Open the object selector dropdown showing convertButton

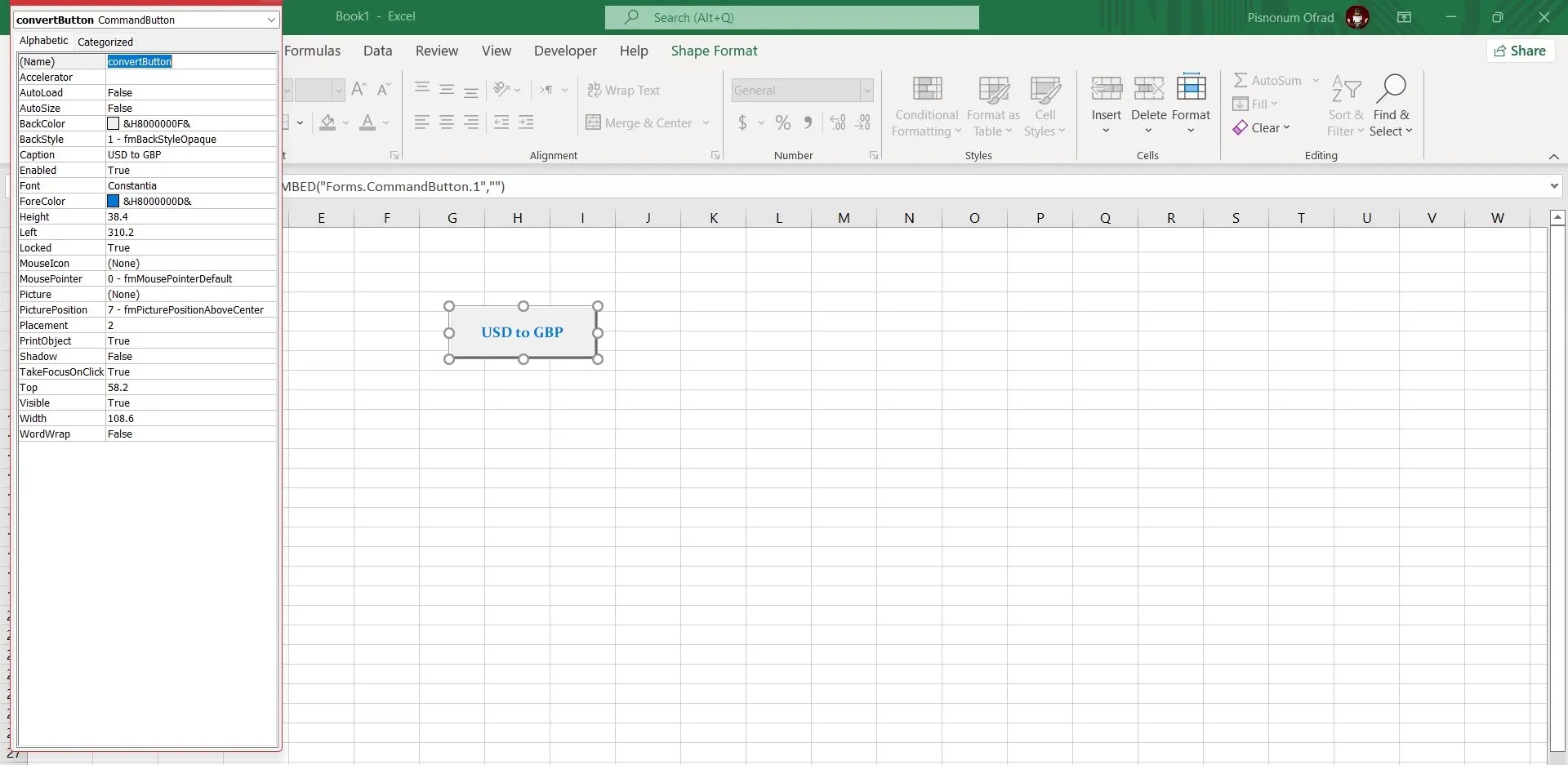271,20
